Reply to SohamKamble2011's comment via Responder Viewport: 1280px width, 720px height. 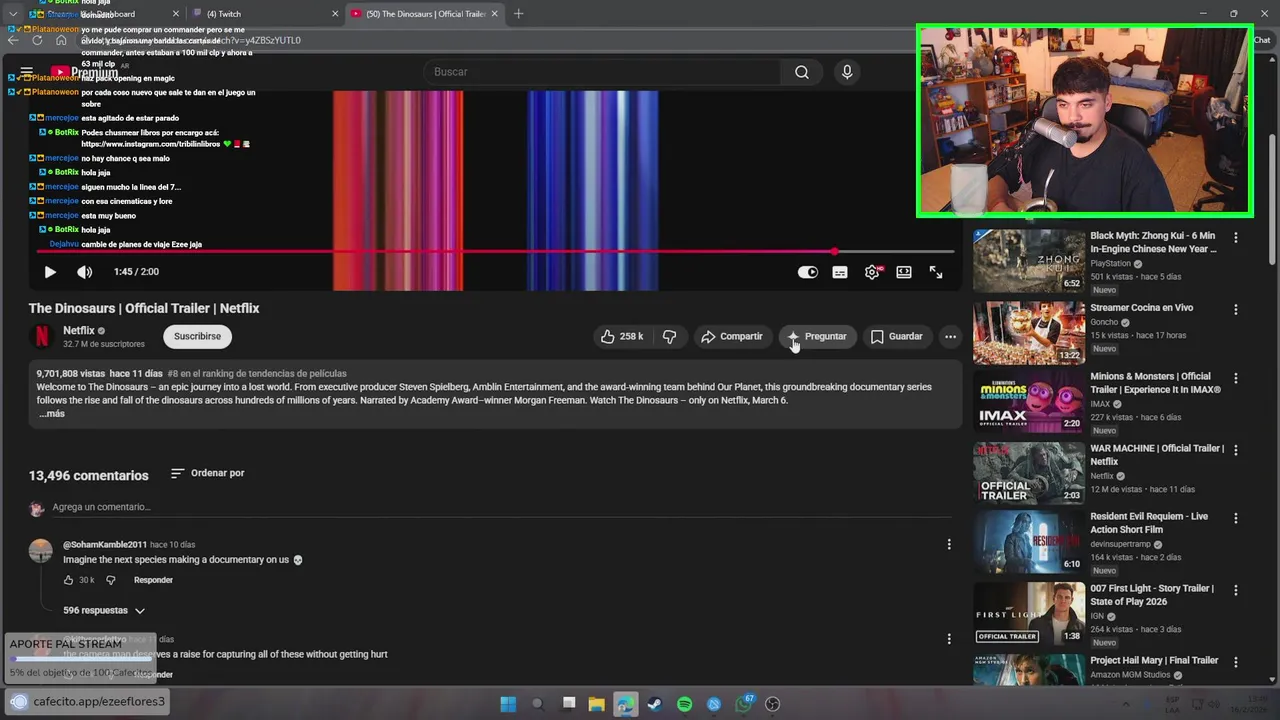pos(153,580)
